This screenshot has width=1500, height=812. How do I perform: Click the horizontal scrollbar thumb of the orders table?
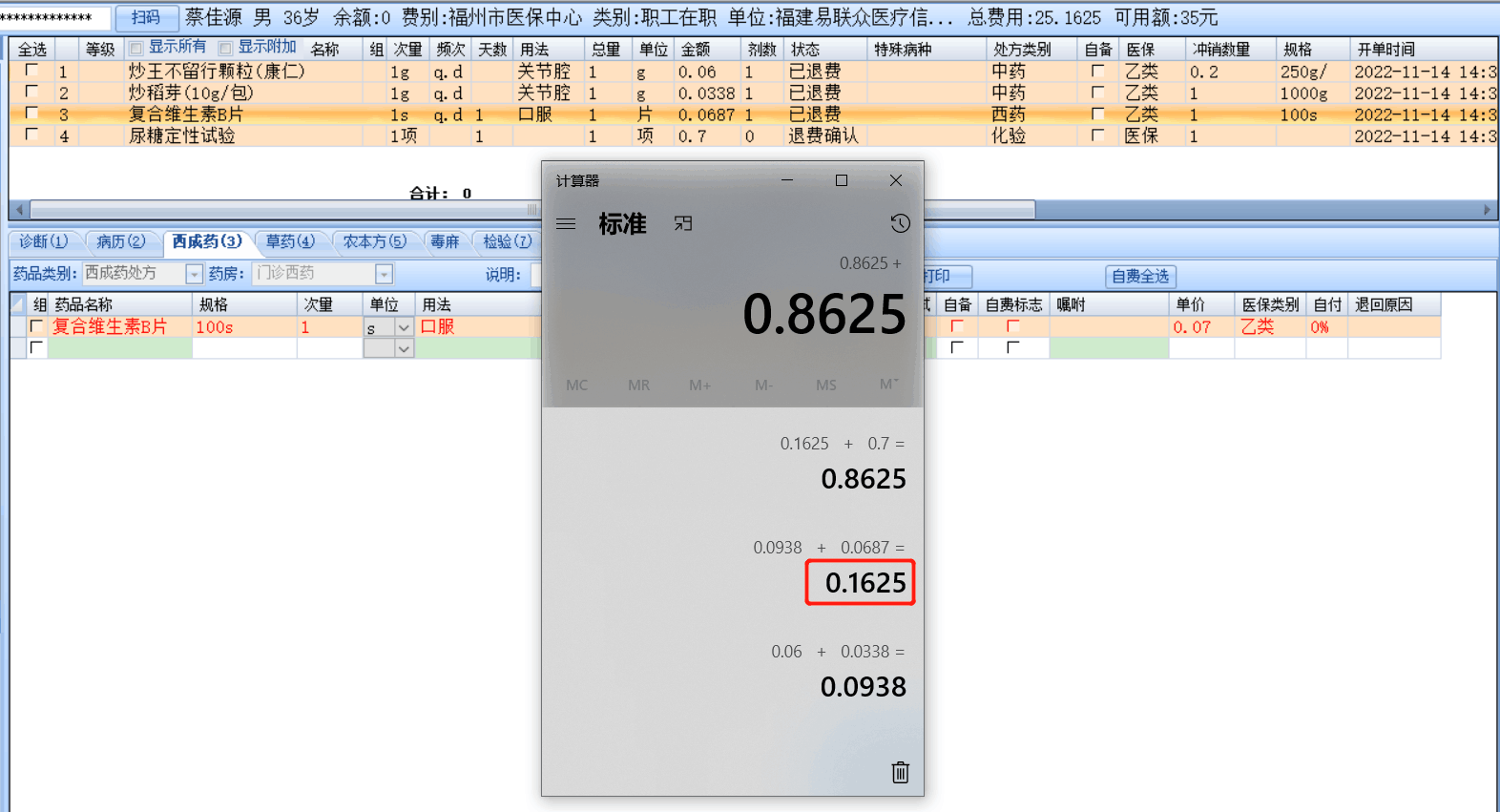[x=532, y=210]
